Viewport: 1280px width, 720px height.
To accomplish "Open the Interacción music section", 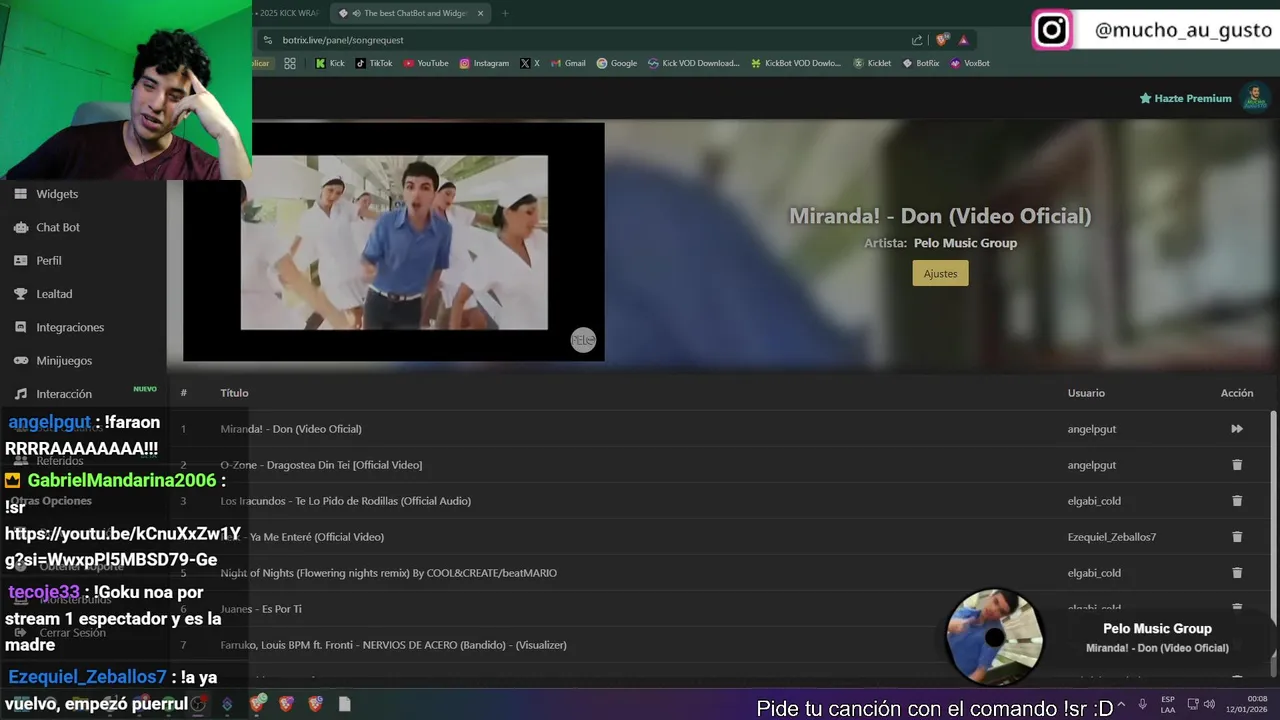I will tap(64, 394).
